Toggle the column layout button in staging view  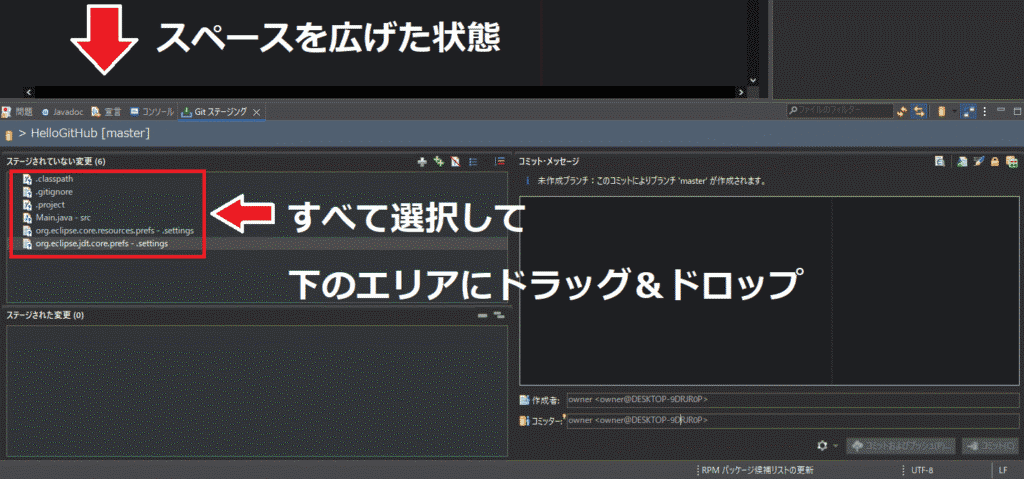(x=969, y=111)
